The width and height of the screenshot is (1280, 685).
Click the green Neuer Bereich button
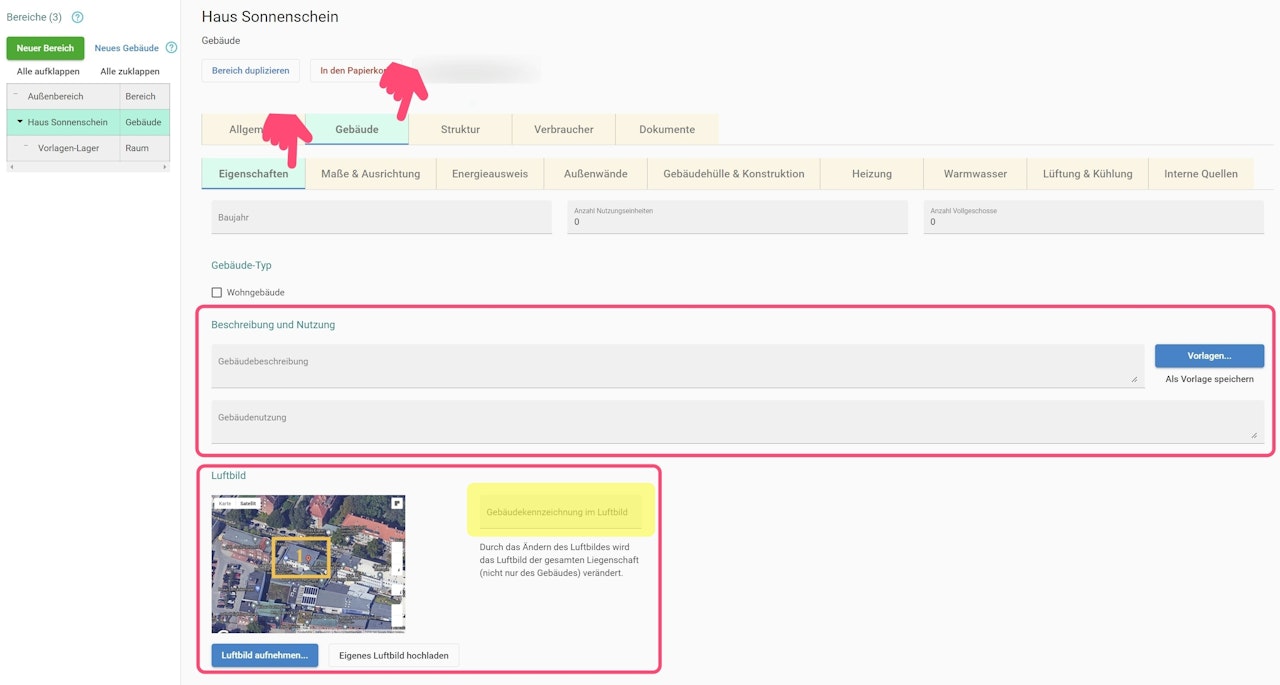point(45,48)
